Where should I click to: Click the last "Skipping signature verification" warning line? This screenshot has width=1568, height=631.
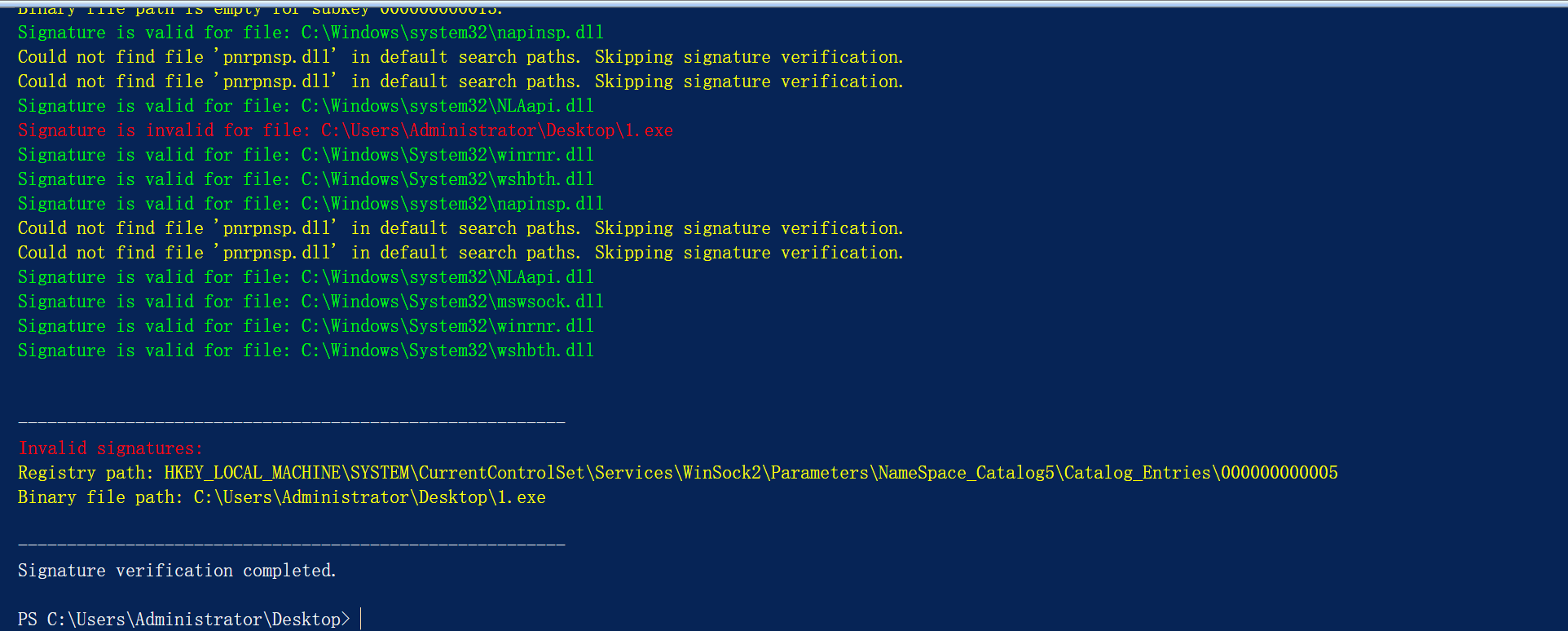coord(460,253)
